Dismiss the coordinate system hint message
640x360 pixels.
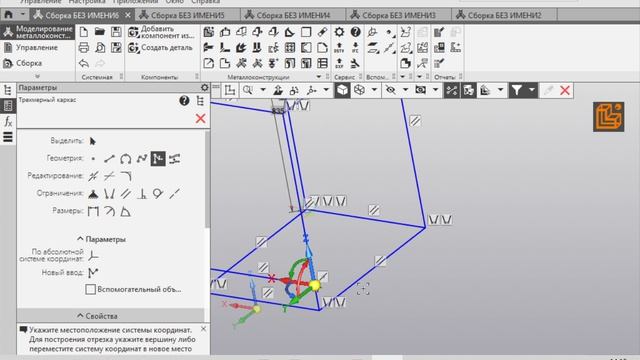(x=203, y=329)
